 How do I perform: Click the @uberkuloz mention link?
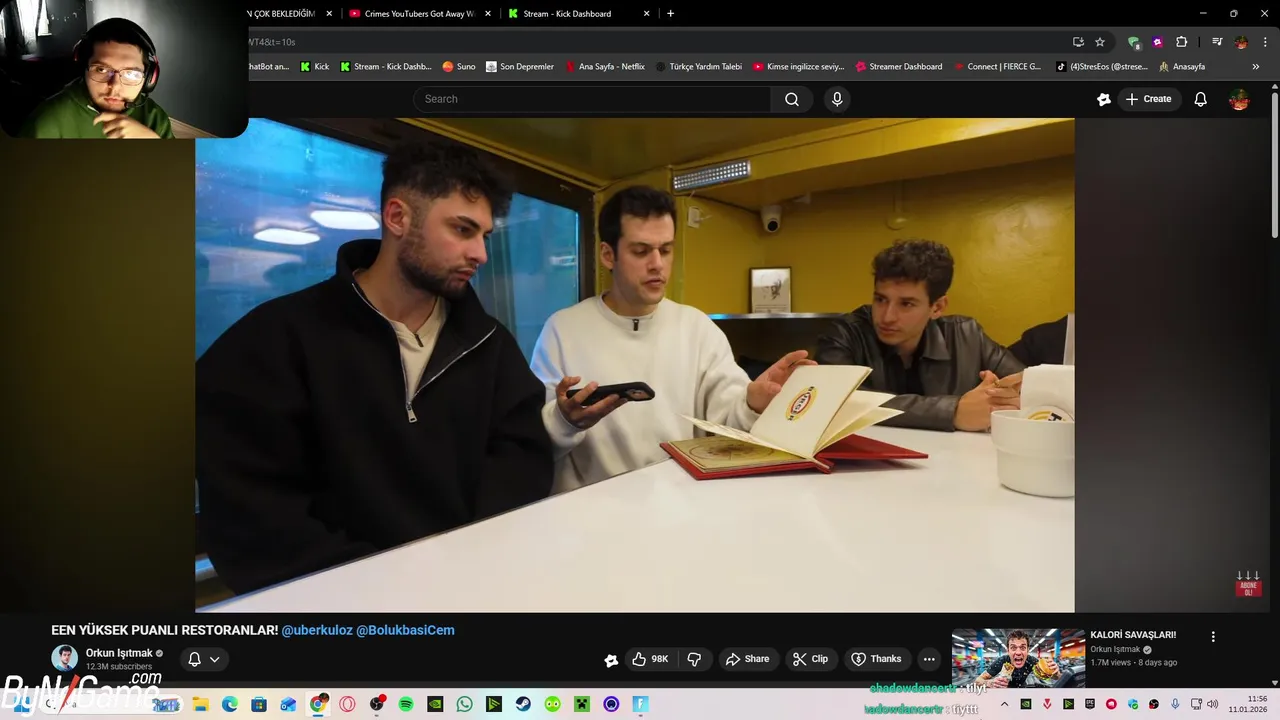coord(317,630)
